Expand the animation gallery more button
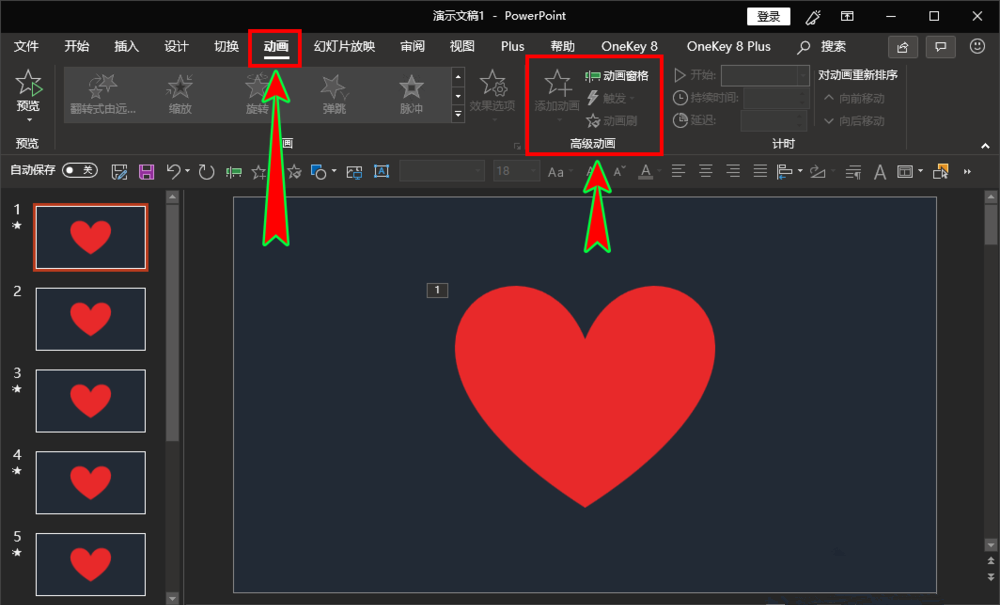This screenshot has height=605, width=1000. click(458, 114)
